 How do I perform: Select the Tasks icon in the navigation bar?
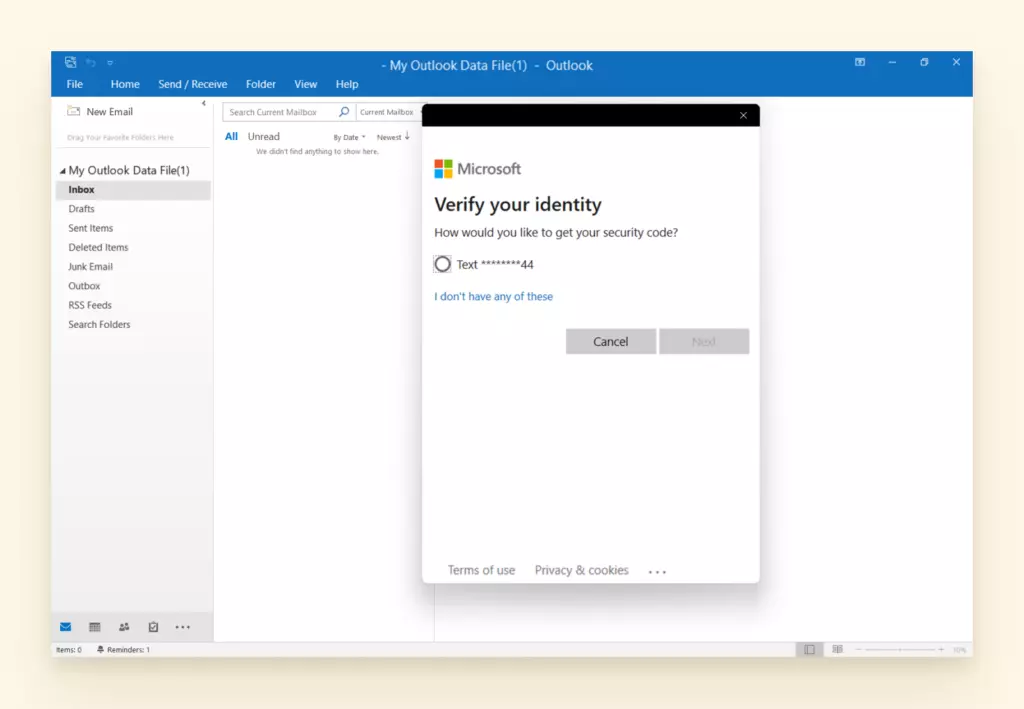point(152,627)
